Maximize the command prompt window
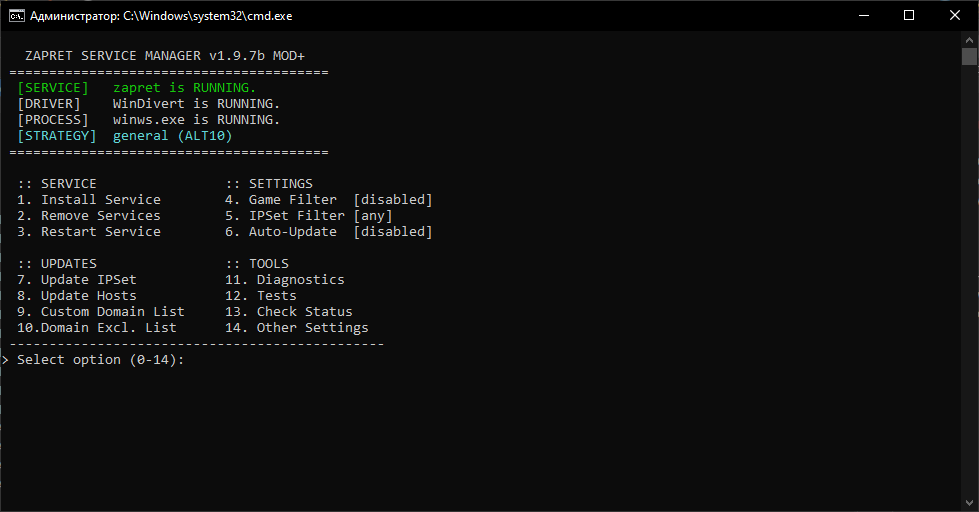Viewport: 979px width, 512px height. coord(909,15)
